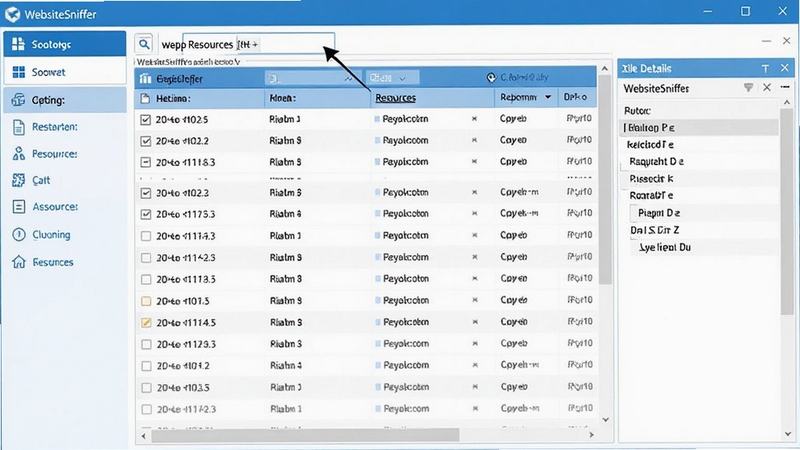The image size is (800, 450).
Task: Click the underlined Resources column header
Action: point(395,98)
